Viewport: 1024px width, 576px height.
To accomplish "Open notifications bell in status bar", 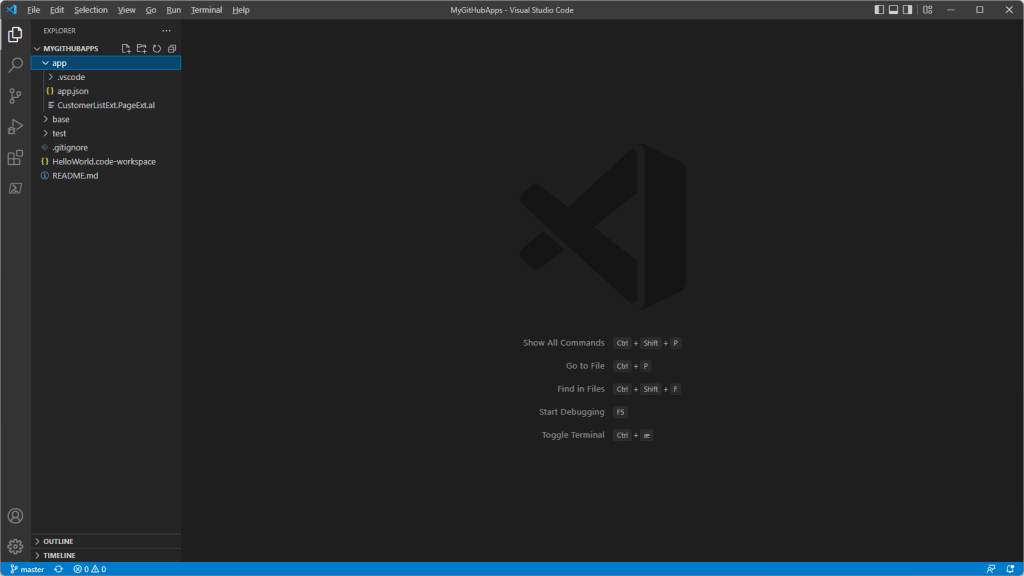I will point(1010,569).
